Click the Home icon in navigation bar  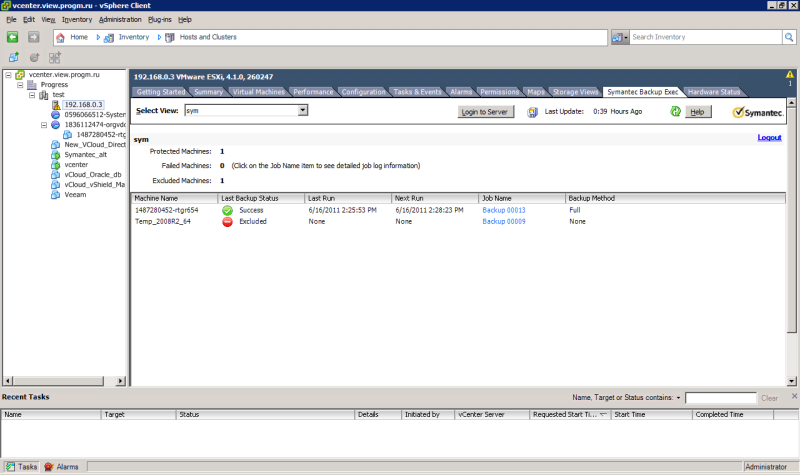tap(60, 37)
